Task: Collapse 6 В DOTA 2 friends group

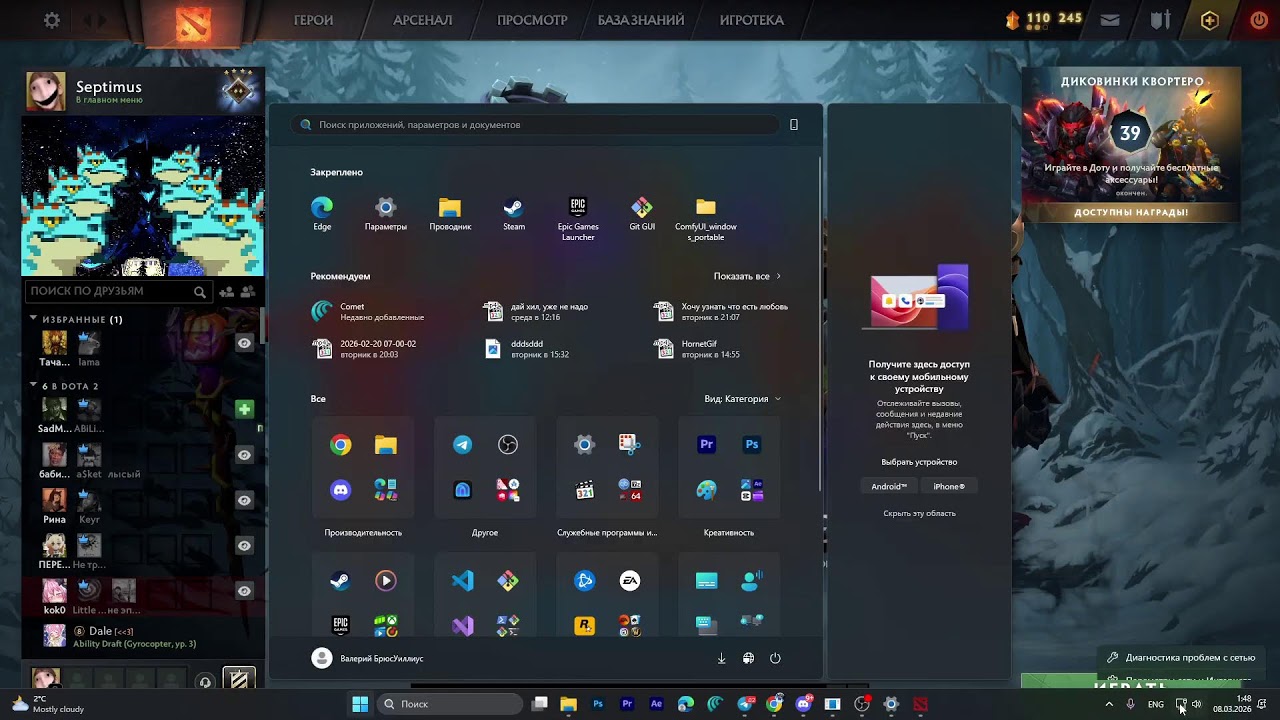Action: pos(33,385)
